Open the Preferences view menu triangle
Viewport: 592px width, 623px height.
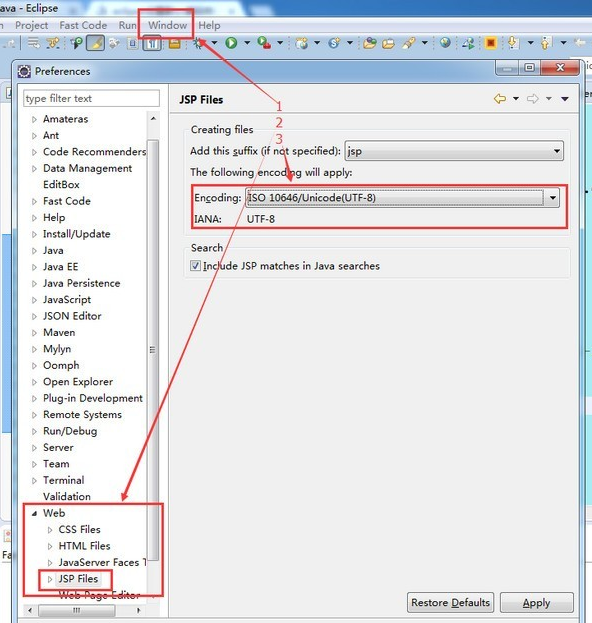click(565, 99)
